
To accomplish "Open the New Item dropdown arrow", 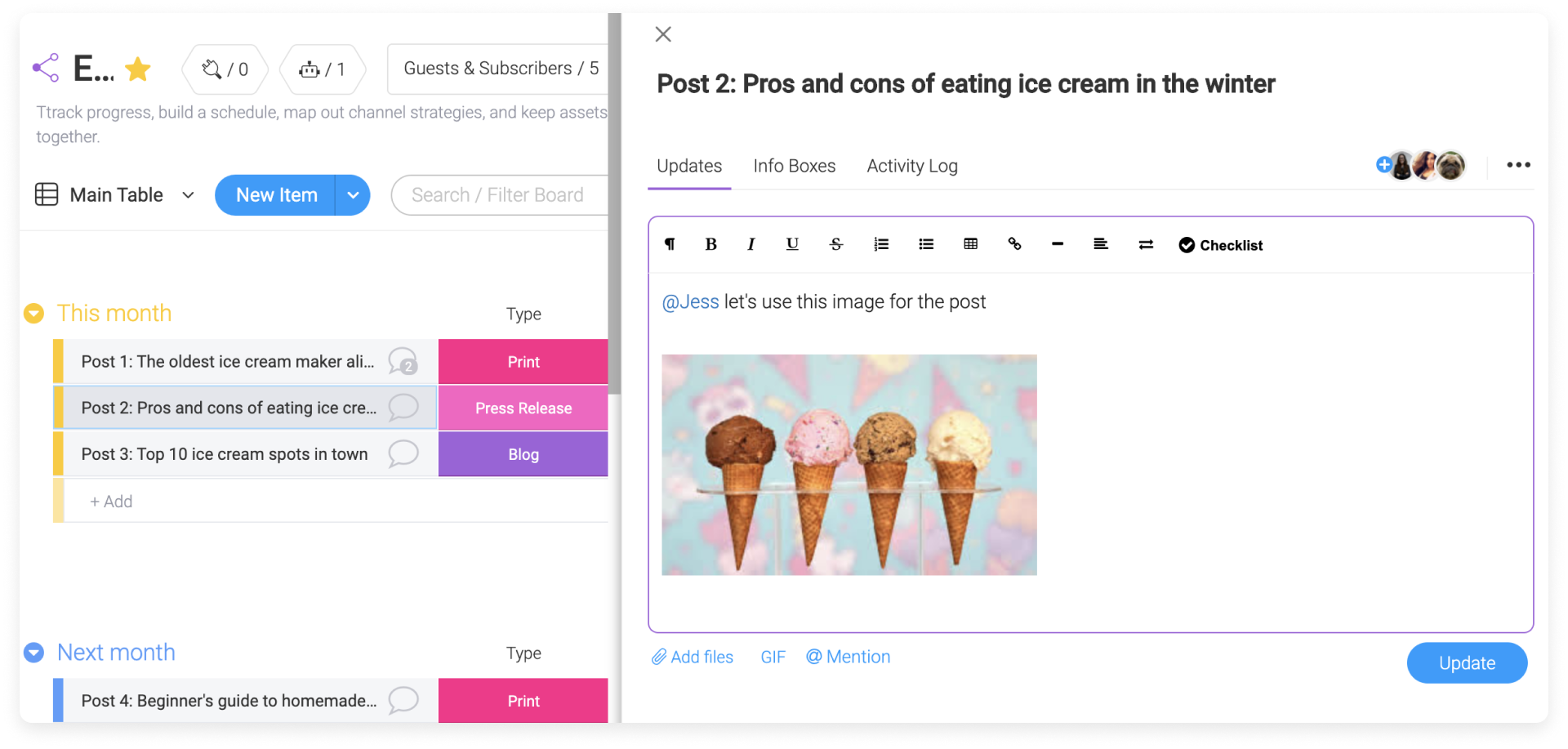I will [353, 195].
